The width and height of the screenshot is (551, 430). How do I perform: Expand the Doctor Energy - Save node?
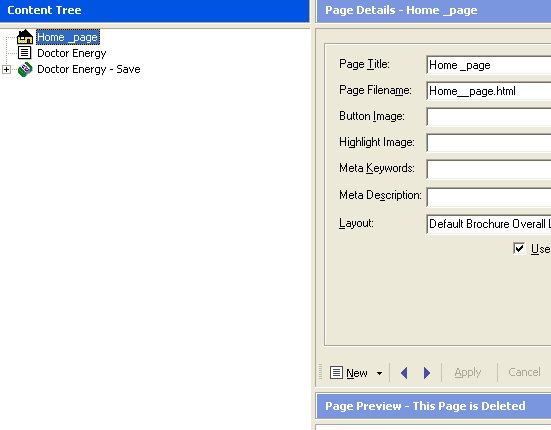point(6,69)
